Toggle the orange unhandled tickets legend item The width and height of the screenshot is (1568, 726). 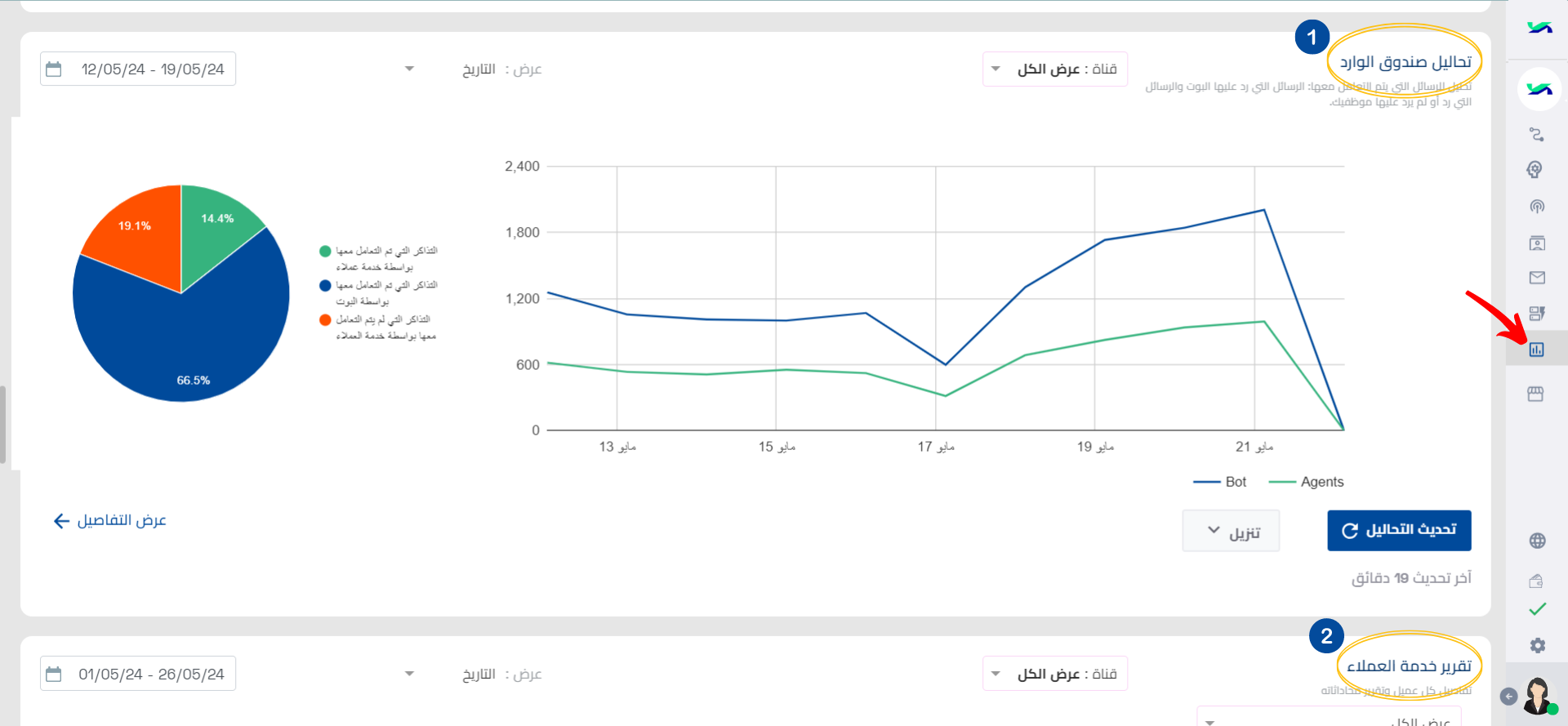pyautogui.click(x=378, y=327)
